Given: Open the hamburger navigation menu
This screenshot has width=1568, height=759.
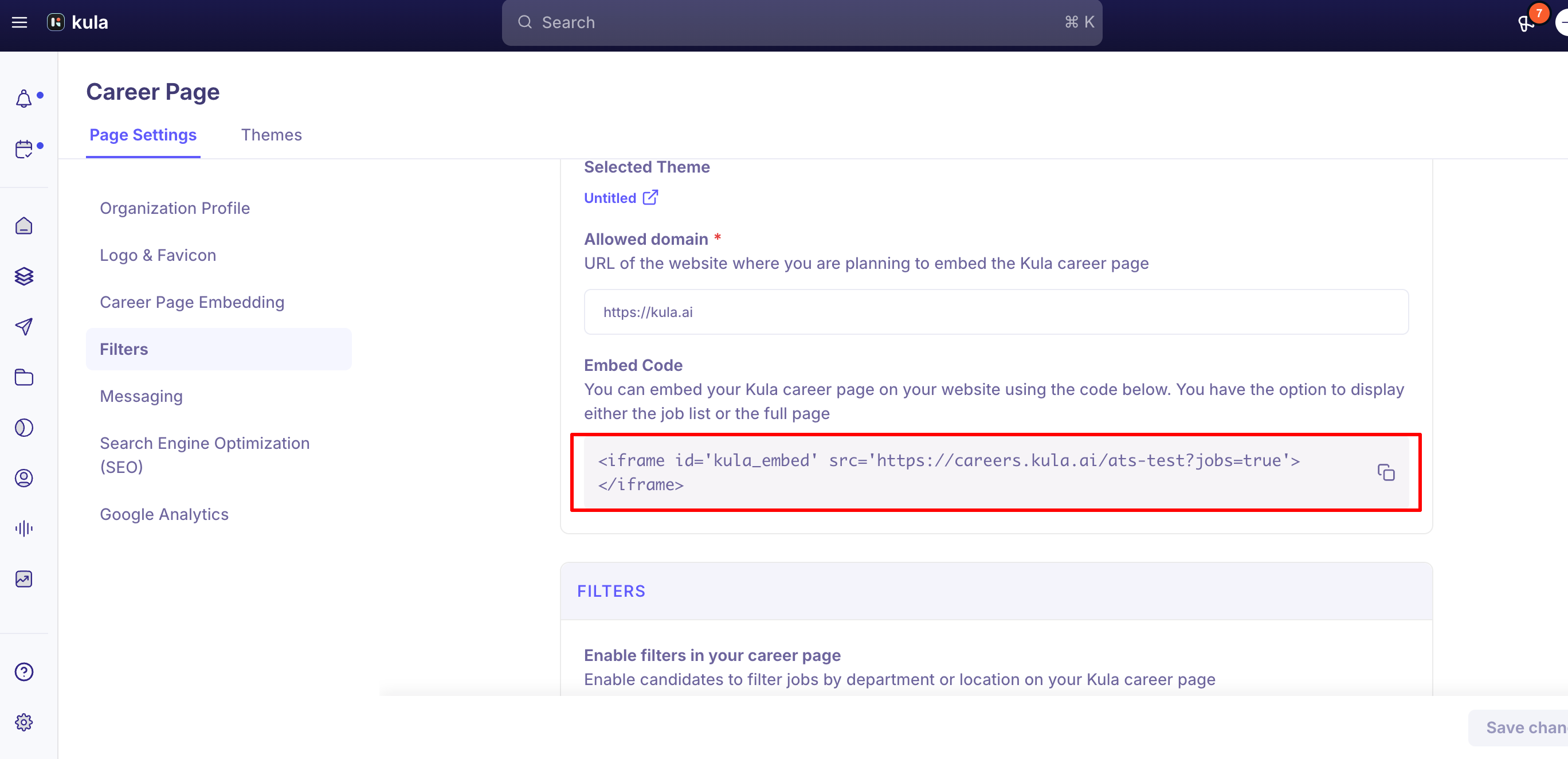Looking at the screenshot, I should (19, 22).
